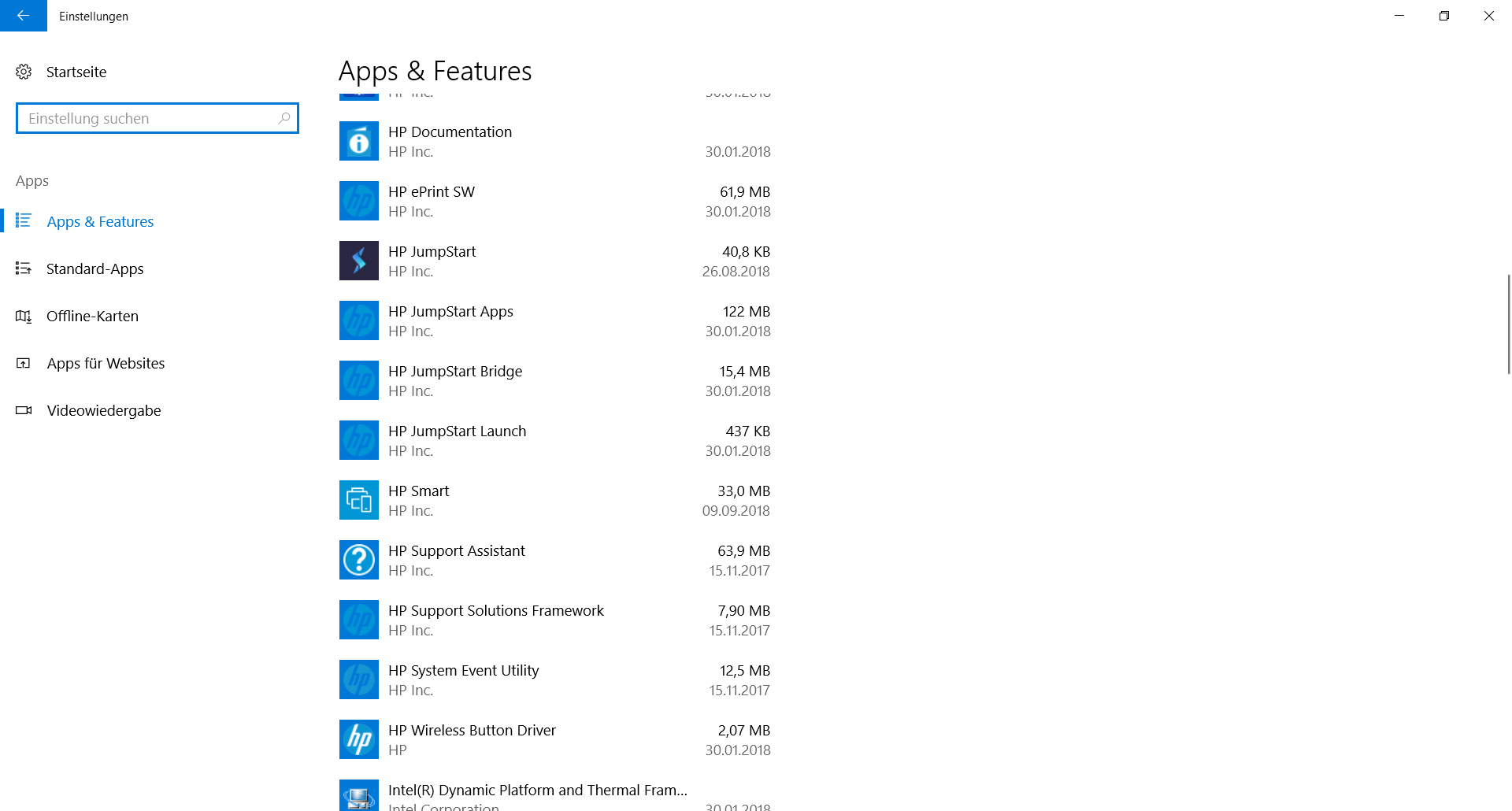Viewport: 1512px width, 811px height.
Task: Select the HP JumpStart Apps entry name
Action: (450, 311)
